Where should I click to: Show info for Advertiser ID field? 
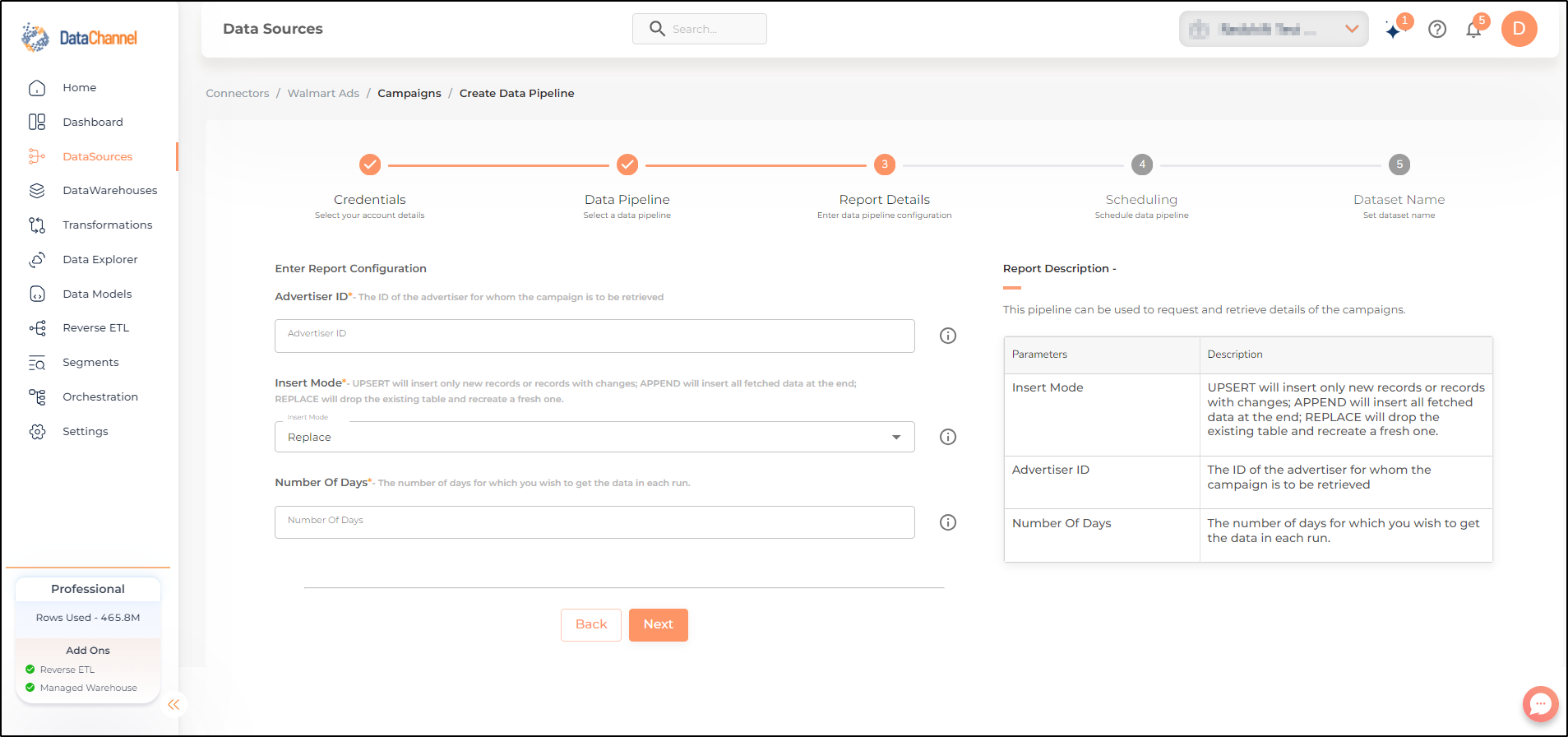tap(948, 336)
